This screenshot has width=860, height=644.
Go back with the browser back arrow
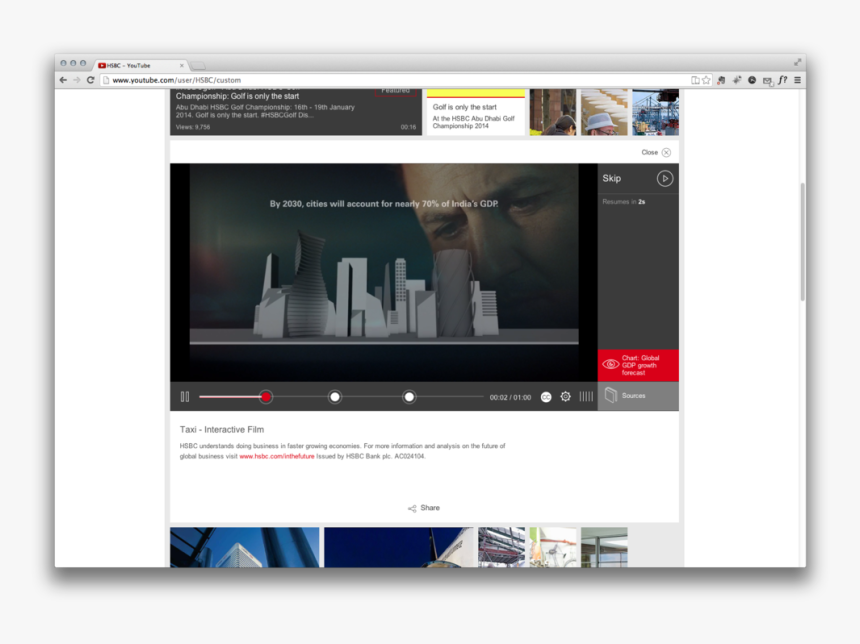point(63,80)
